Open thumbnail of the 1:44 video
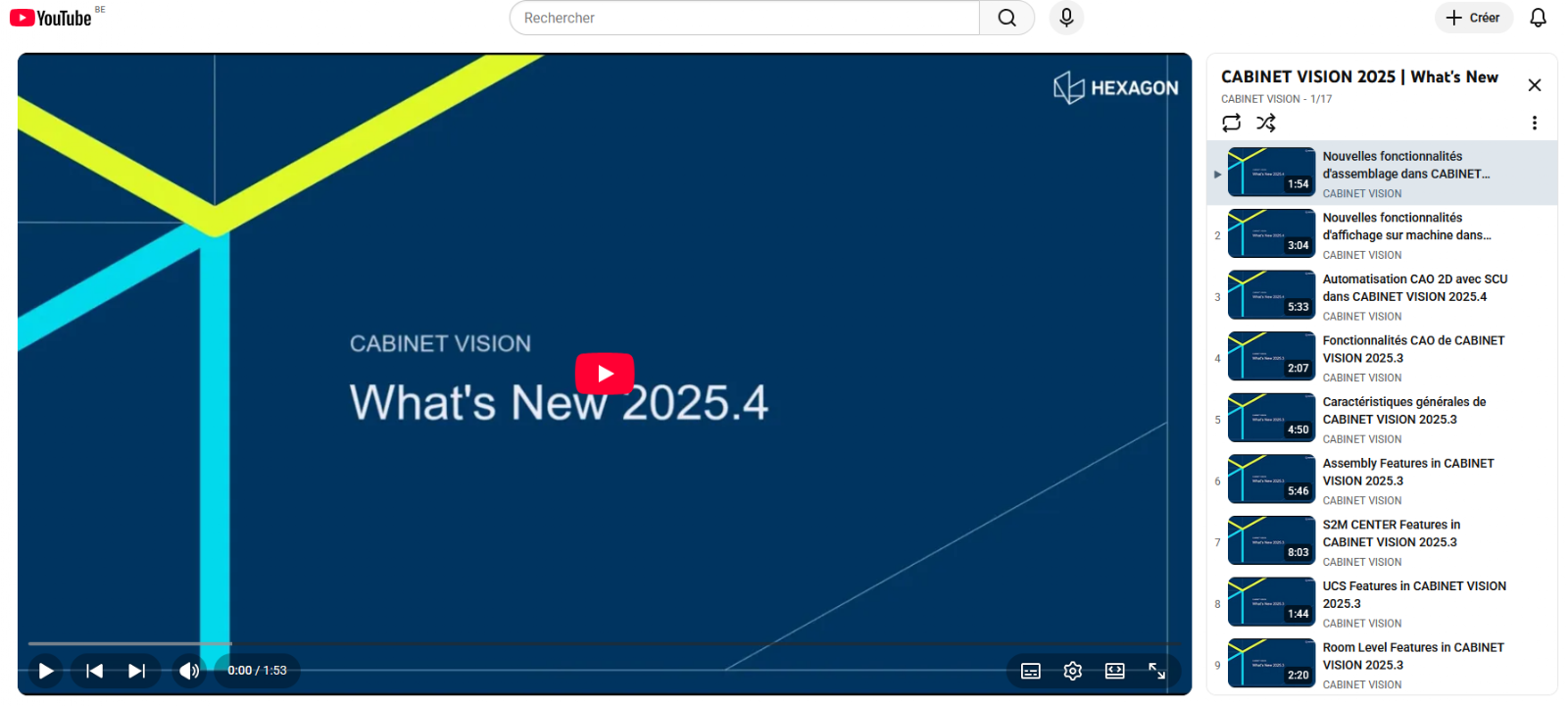The height and width of the screenshot is (706, 1568). point(1271,601)
